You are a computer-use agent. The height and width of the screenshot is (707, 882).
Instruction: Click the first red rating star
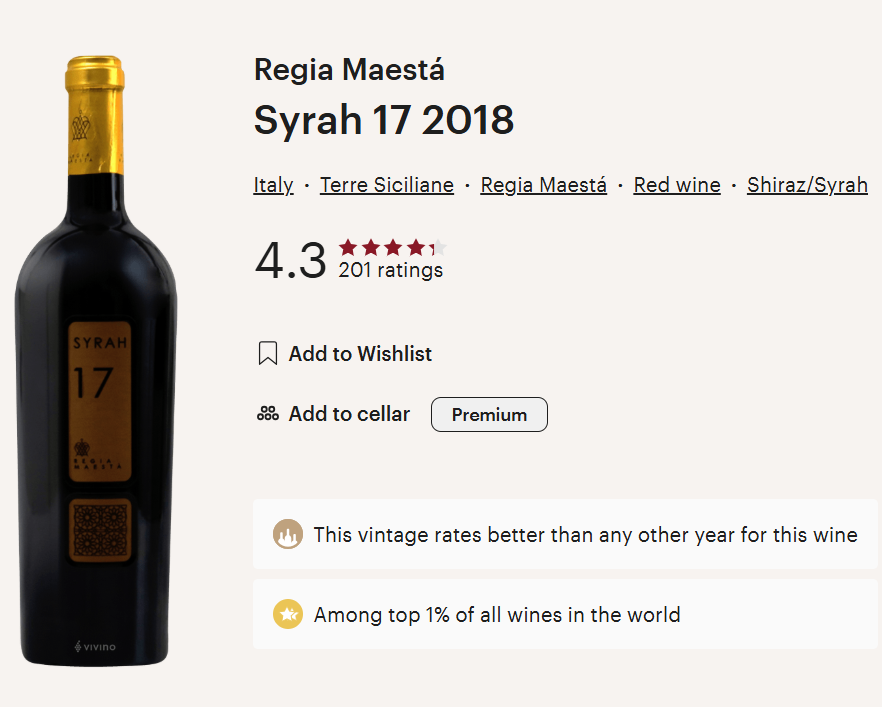click(348, 247)
